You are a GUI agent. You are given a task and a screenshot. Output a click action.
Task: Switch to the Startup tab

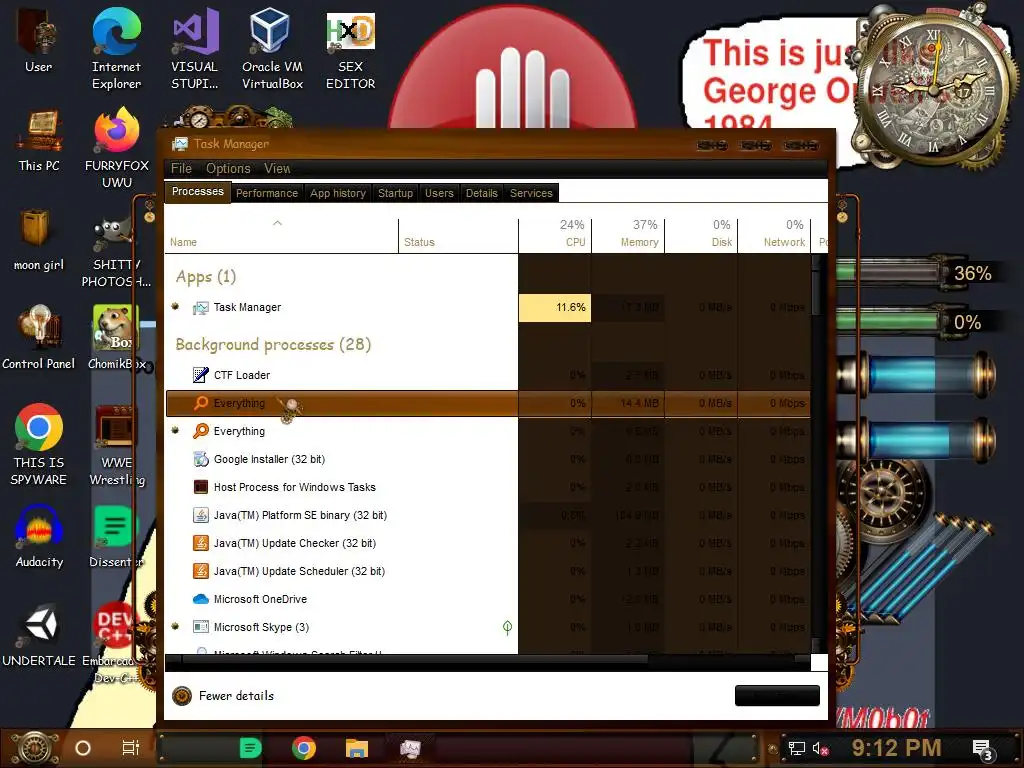[395, 193]
